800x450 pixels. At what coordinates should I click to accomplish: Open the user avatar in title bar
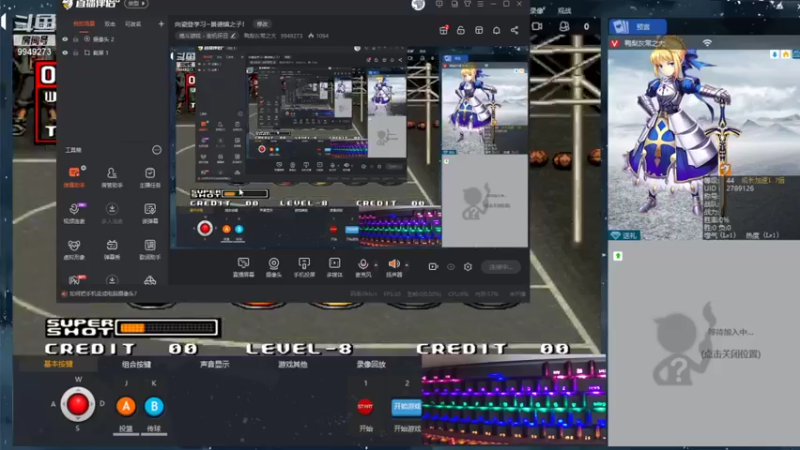[x=418, y=5]
